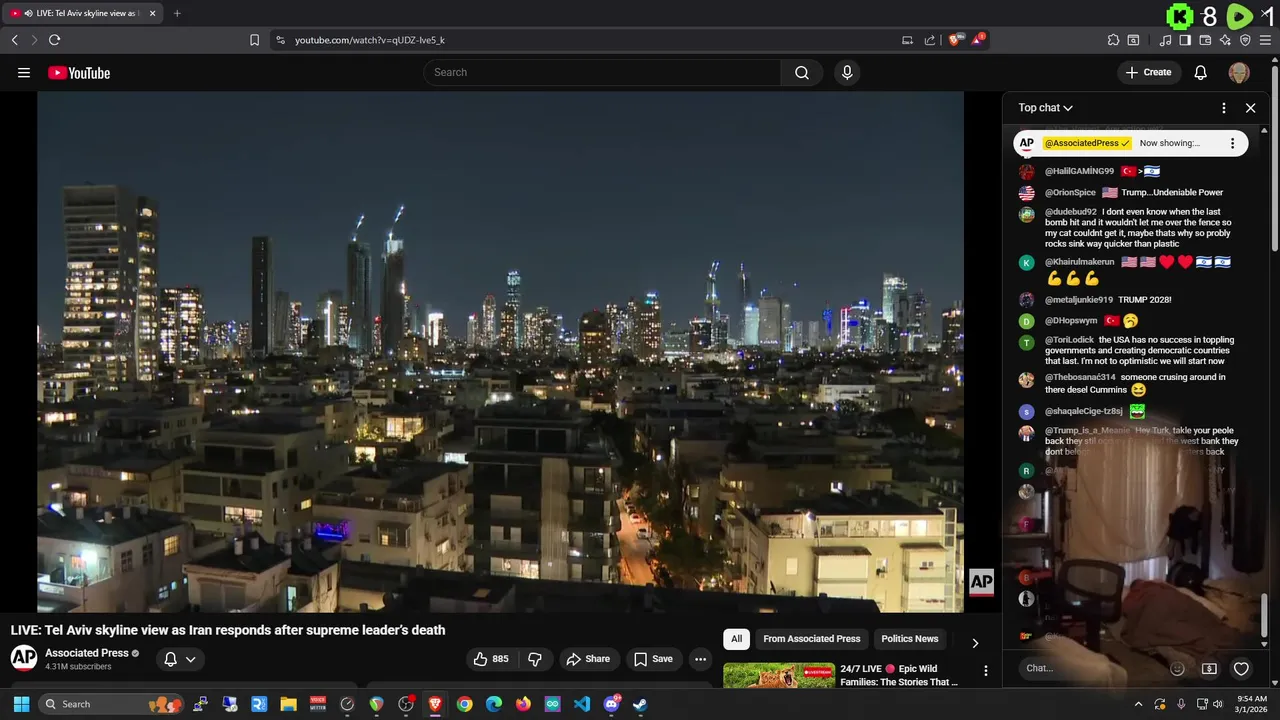Click the @metaljunkie919 username in chat
The height and width of the screenshot is (720, 1280).
(1079, 299)
